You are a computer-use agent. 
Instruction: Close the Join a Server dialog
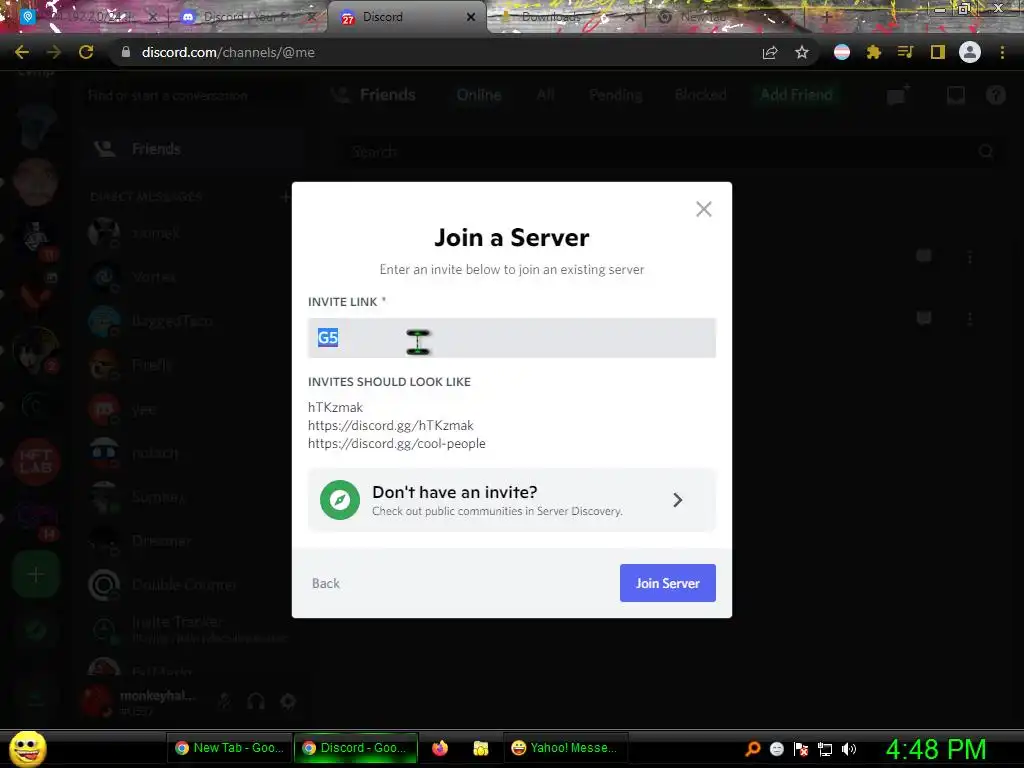(703, 209)
